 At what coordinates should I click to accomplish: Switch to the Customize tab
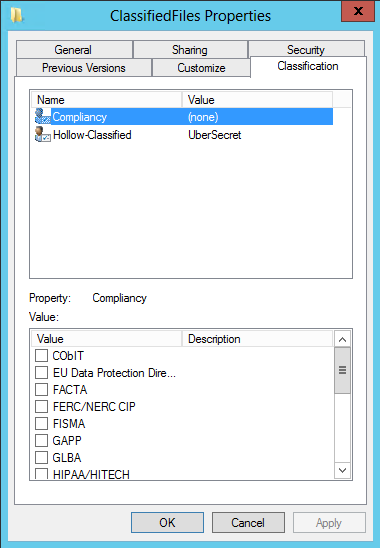click(x=201, y=67)
